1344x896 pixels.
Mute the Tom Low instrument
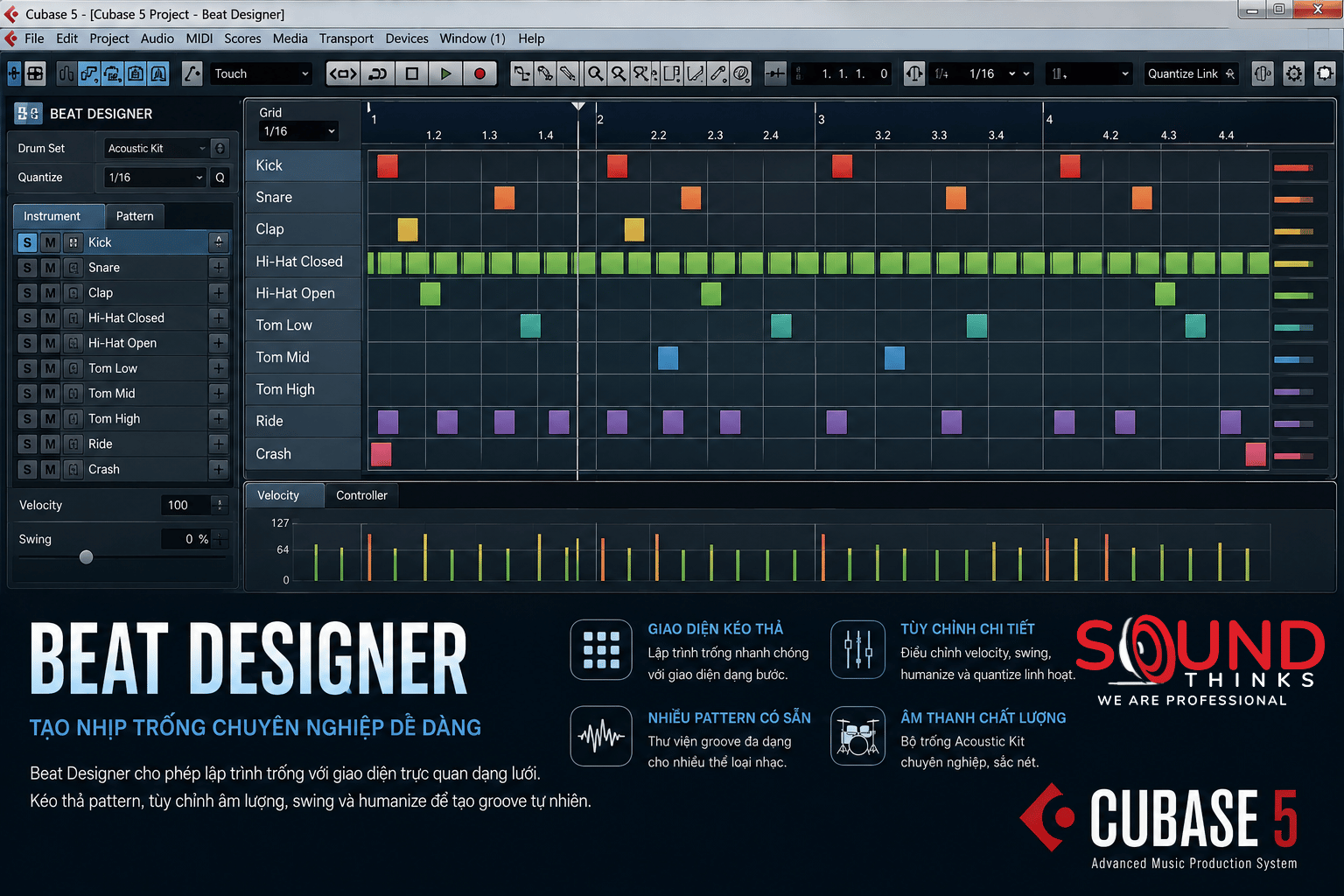pyautogui.click(x=51, y=368)
